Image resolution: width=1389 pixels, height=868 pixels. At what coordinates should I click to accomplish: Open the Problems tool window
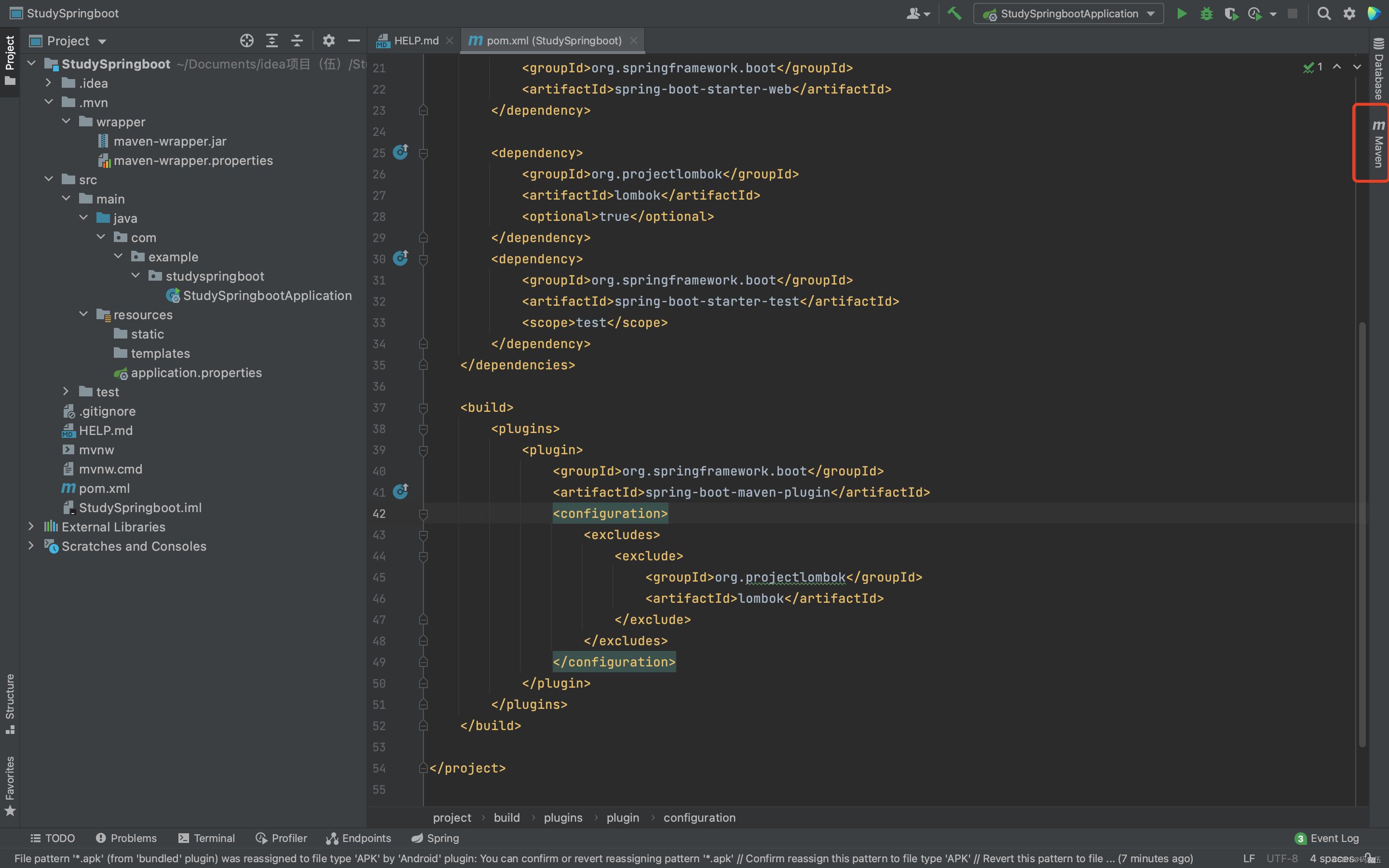[x=126, y=838]
